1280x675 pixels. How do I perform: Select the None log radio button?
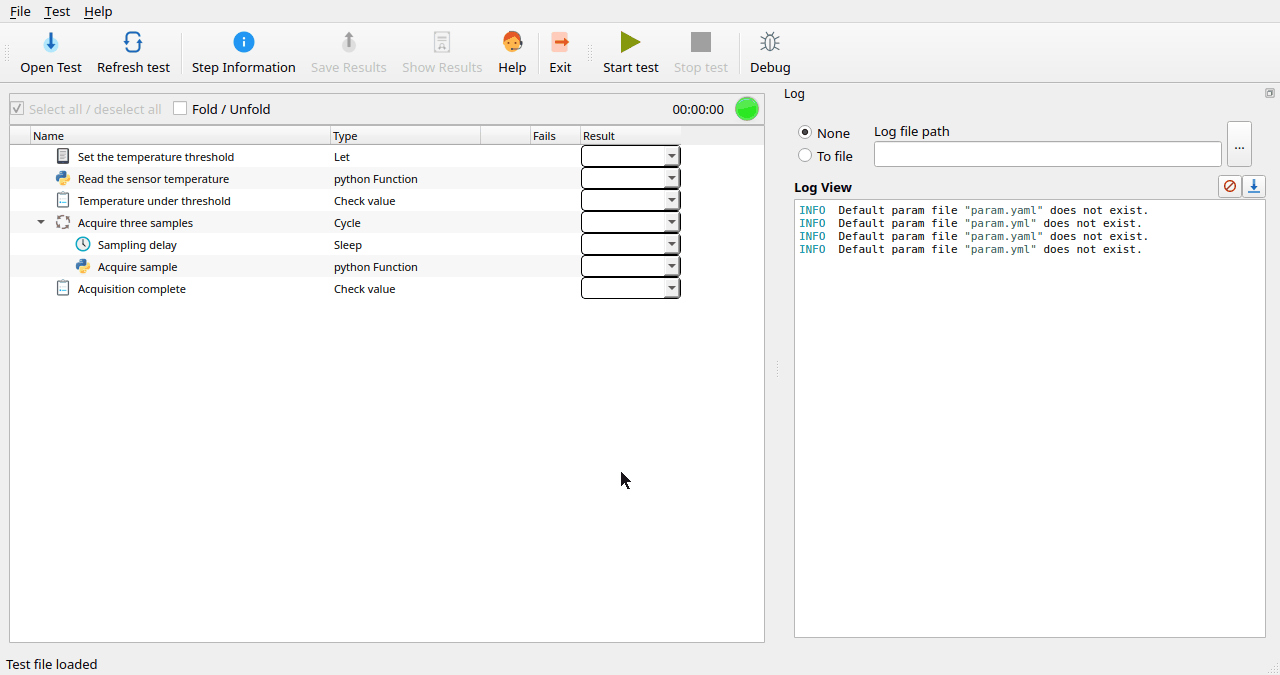tap(805, 132)
